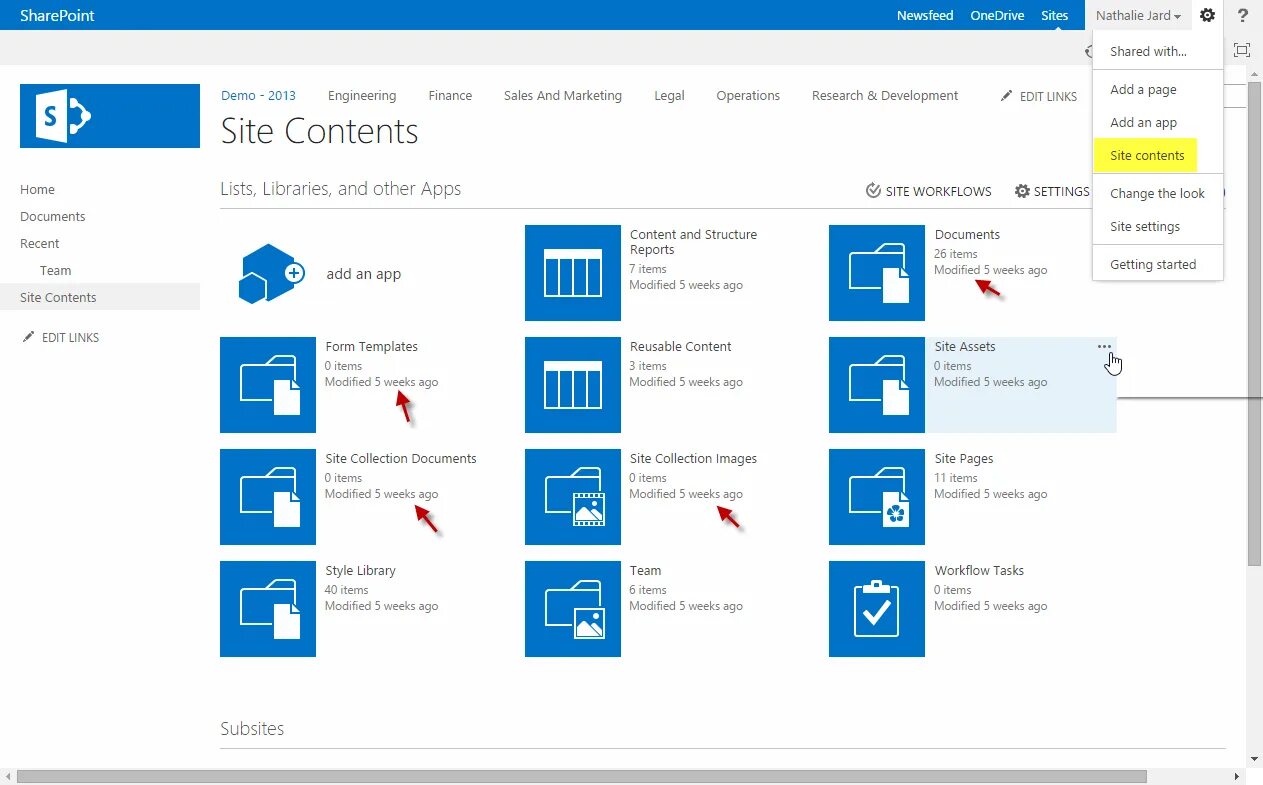Expand the Nathalie Jard user menu
The height and width of the screenshot is (785, 1263).
[1138, 15]
